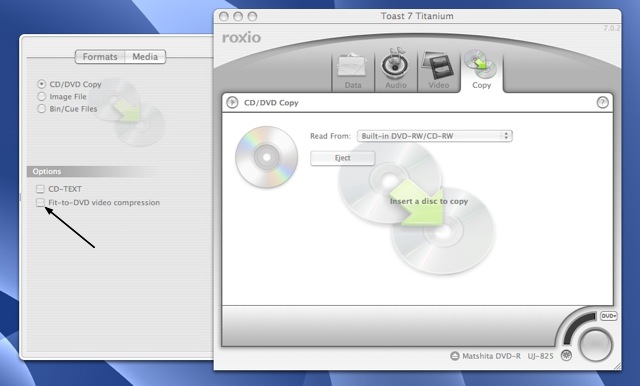Open the DVD media type selector

tap(609, 316)
